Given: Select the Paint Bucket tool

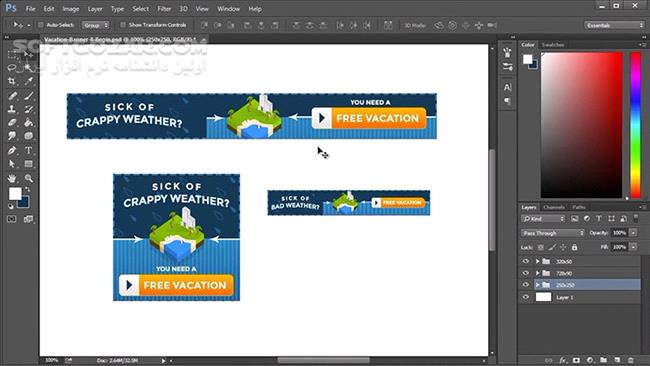Looking at the screenshot, I should (x=29, y=123).
